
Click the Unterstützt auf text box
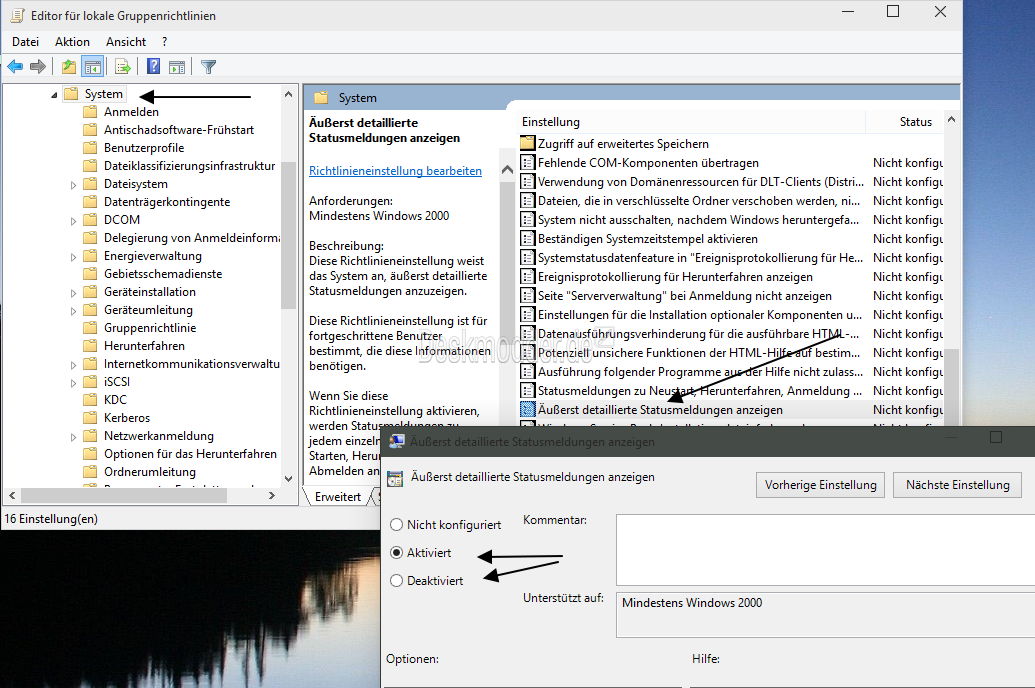pos(825,615)
